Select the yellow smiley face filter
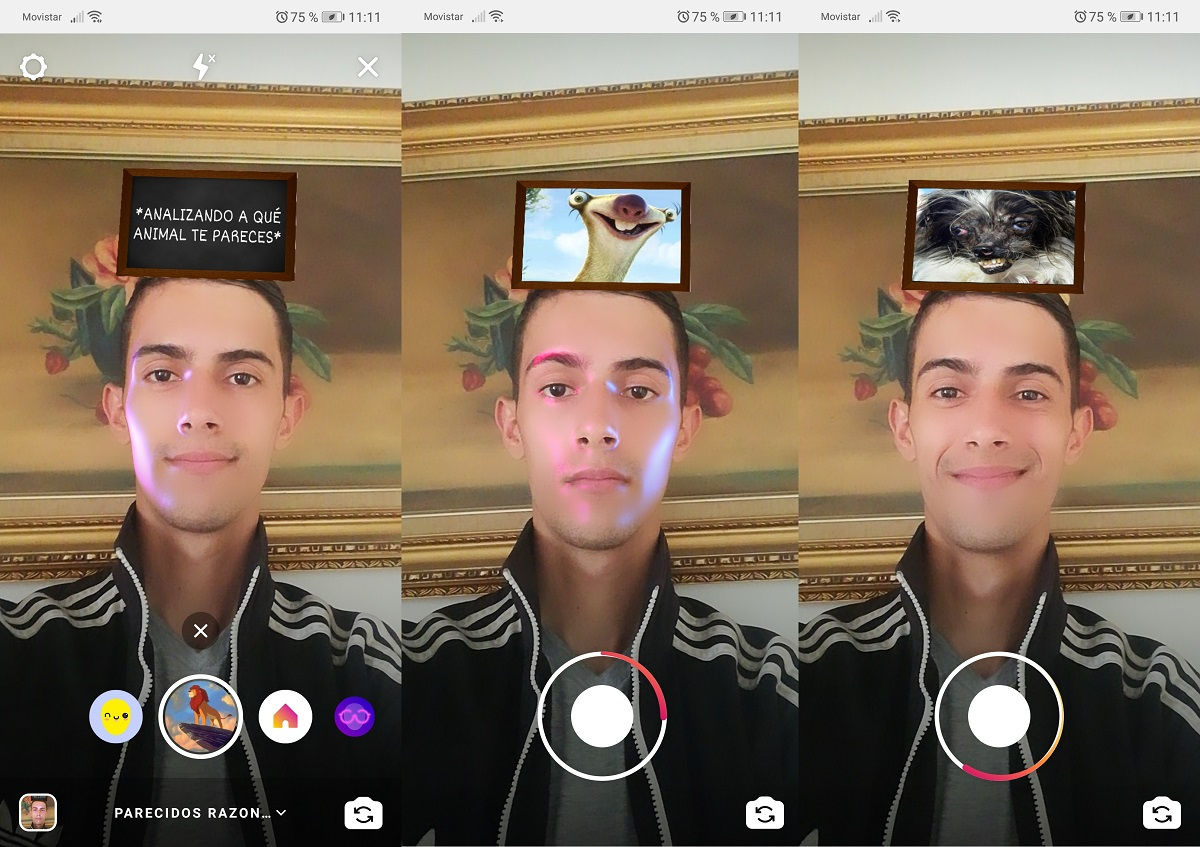The height and width of the screenshot is (847, 1200). 116,717
